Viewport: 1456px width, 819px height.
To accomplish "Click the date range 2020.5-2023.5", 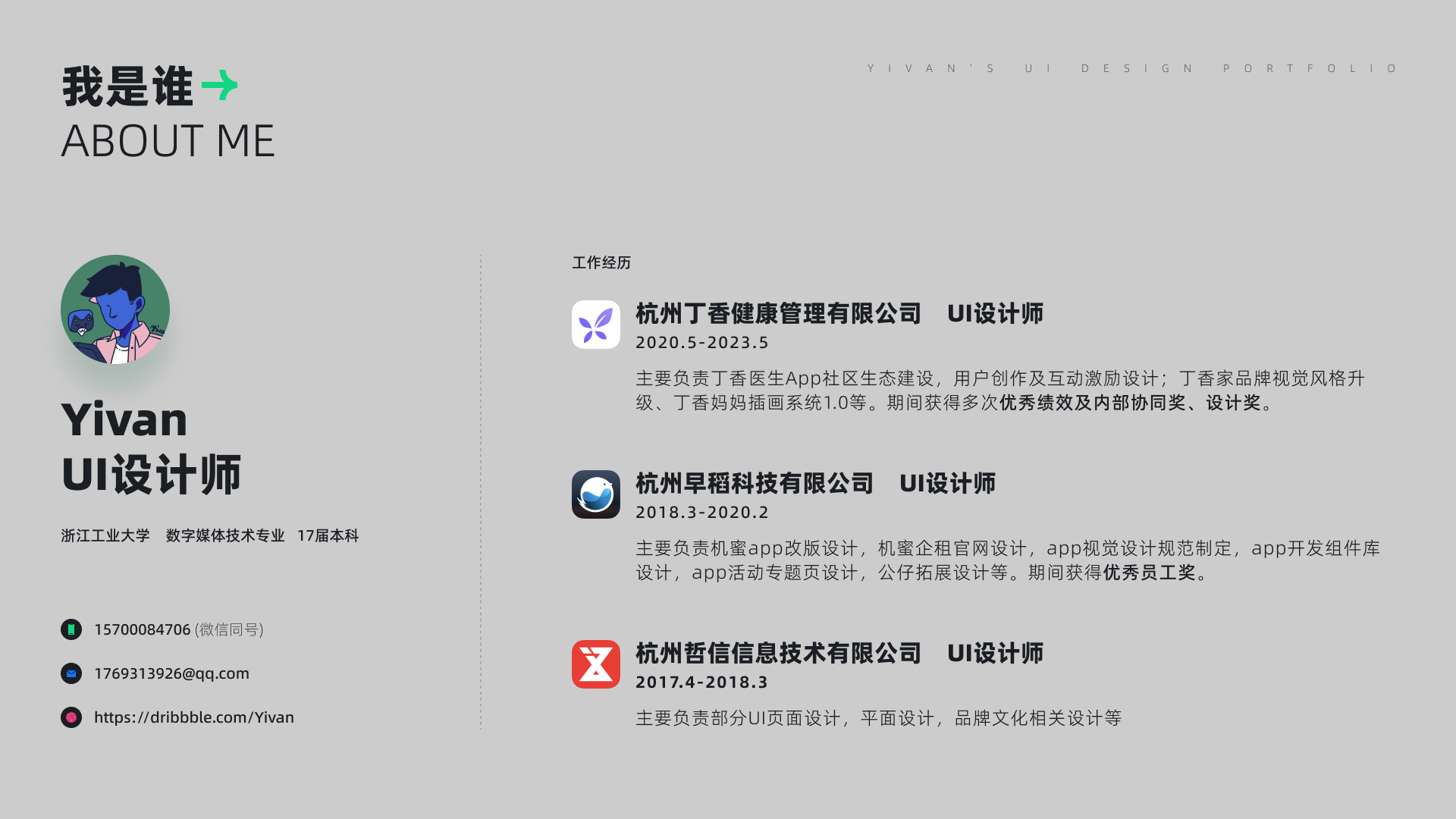I will point(702,342).
